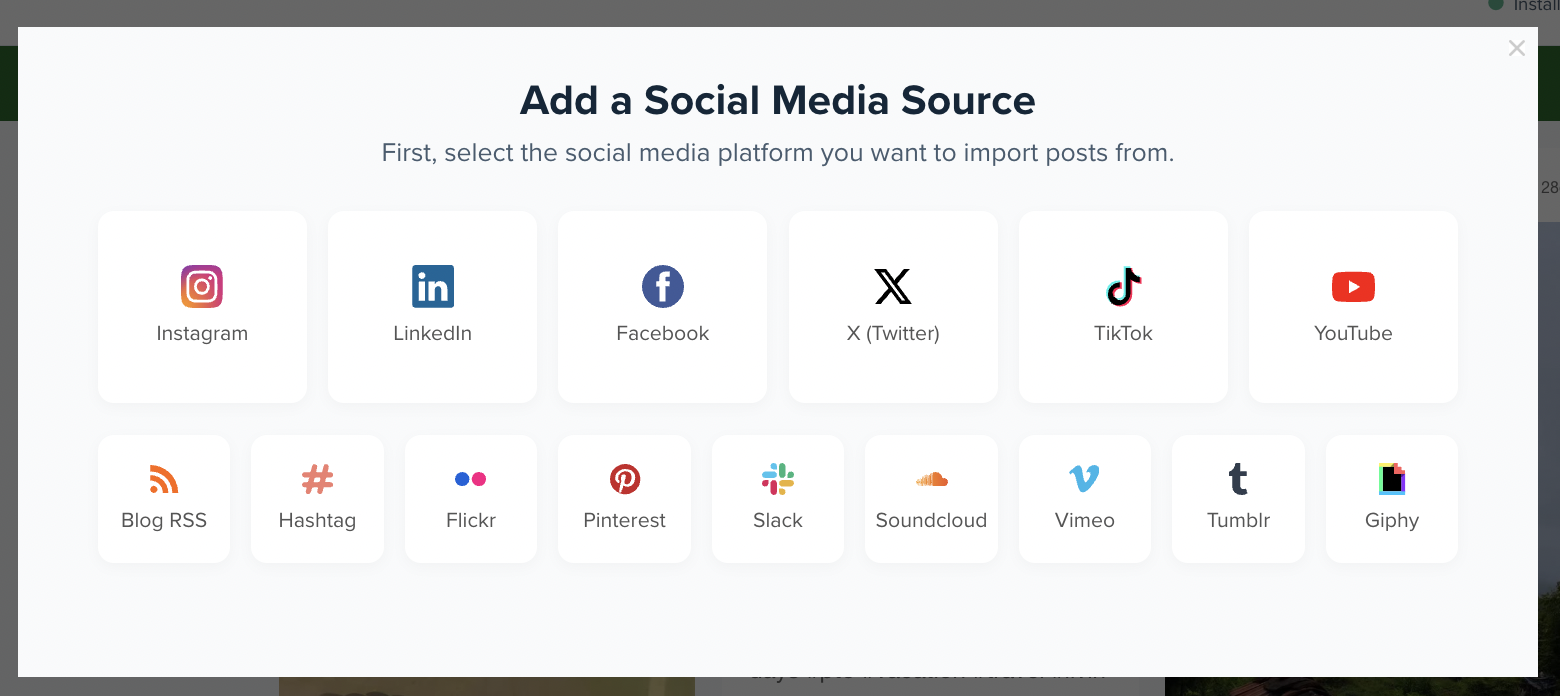Pick the Facebook source icon
Screen dimensions: 1560x696
[663, 287]
